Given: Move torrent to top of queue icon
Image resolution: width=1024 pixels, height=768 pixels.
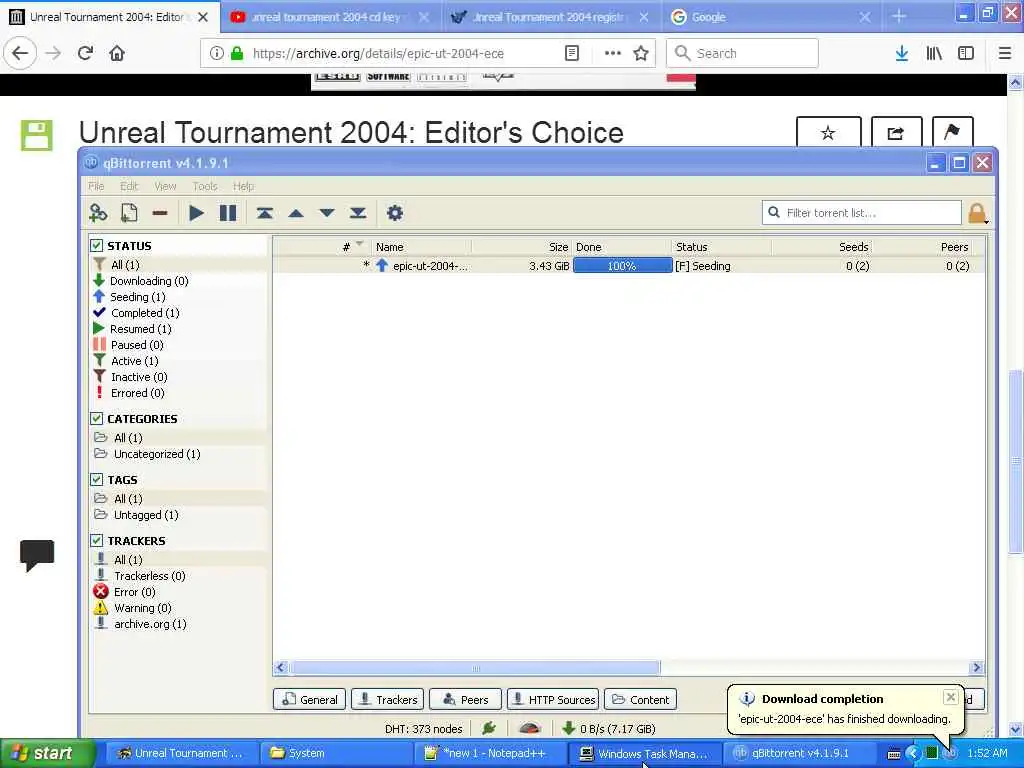Looking at the screenshot, I should (x=264, y=213).
